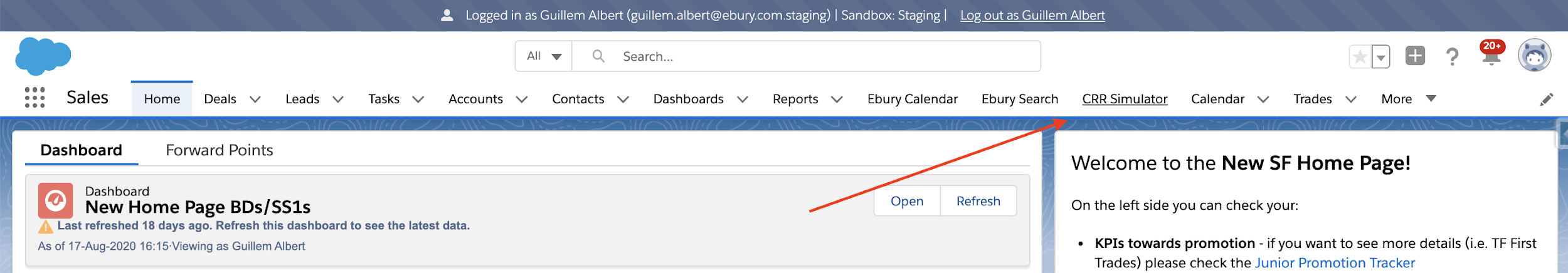Image resolution: width=1568 pixels, height=273 pixels.
Task: Add this page to favorites star
Action: [x=1360, y=57]
